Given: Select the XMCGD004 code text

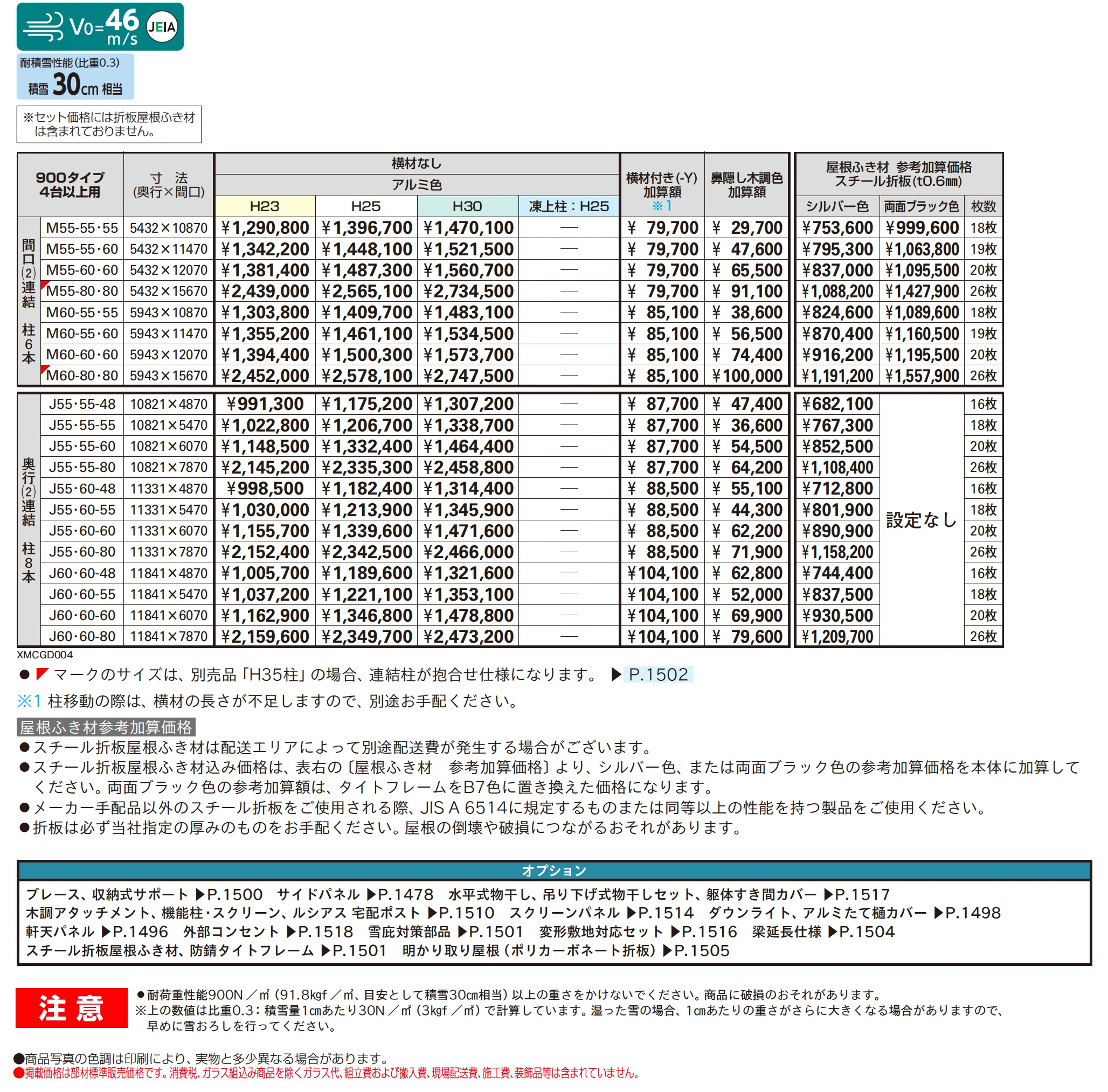Looking at the screenshot, I should tap(45, 654).
